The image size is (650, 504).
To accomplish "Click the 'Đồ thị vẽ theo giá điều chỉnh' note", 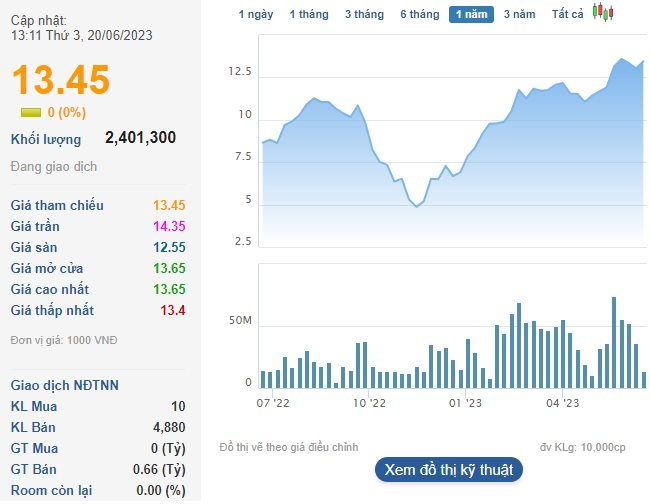I will [289, 447].
